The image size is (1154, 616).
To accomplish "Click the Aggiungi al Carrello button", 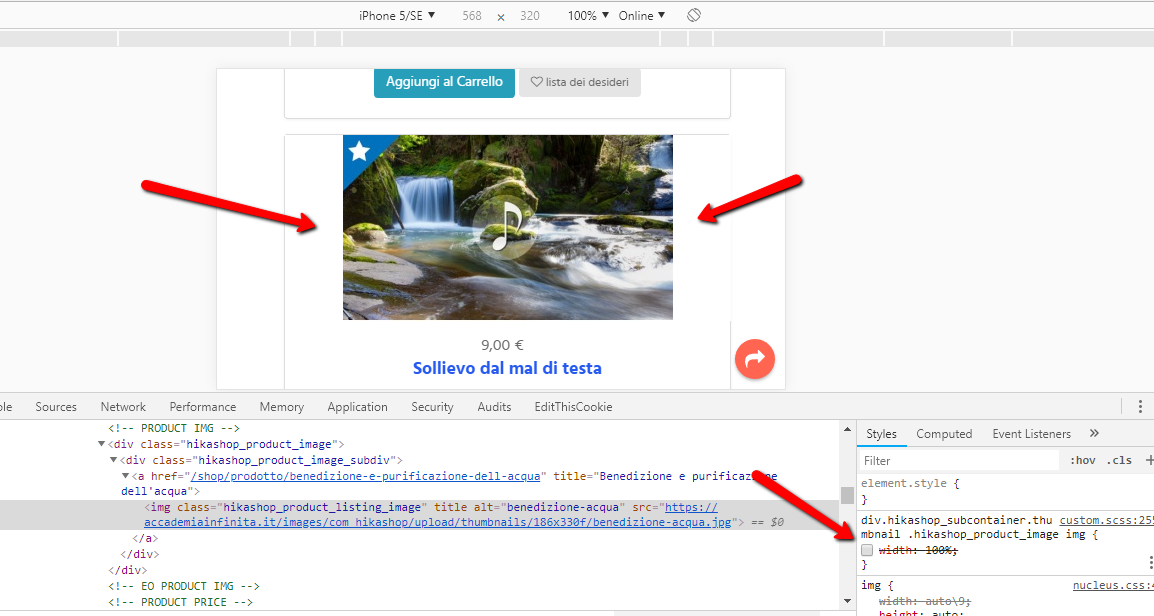I will tap(444, 82).
